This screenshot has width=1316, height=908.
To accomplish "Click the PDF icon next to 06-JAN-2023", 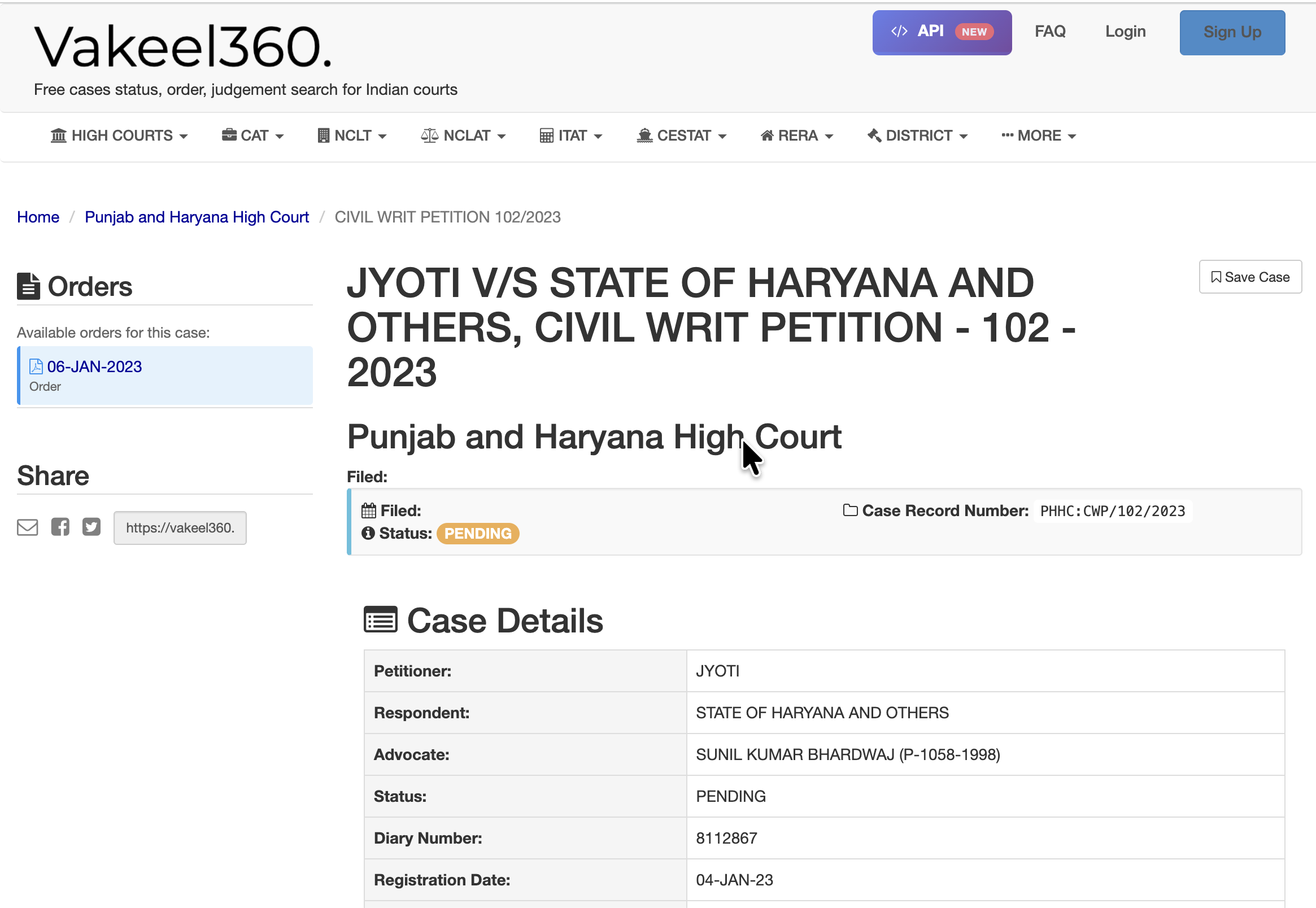I will (x=35, y=366).
